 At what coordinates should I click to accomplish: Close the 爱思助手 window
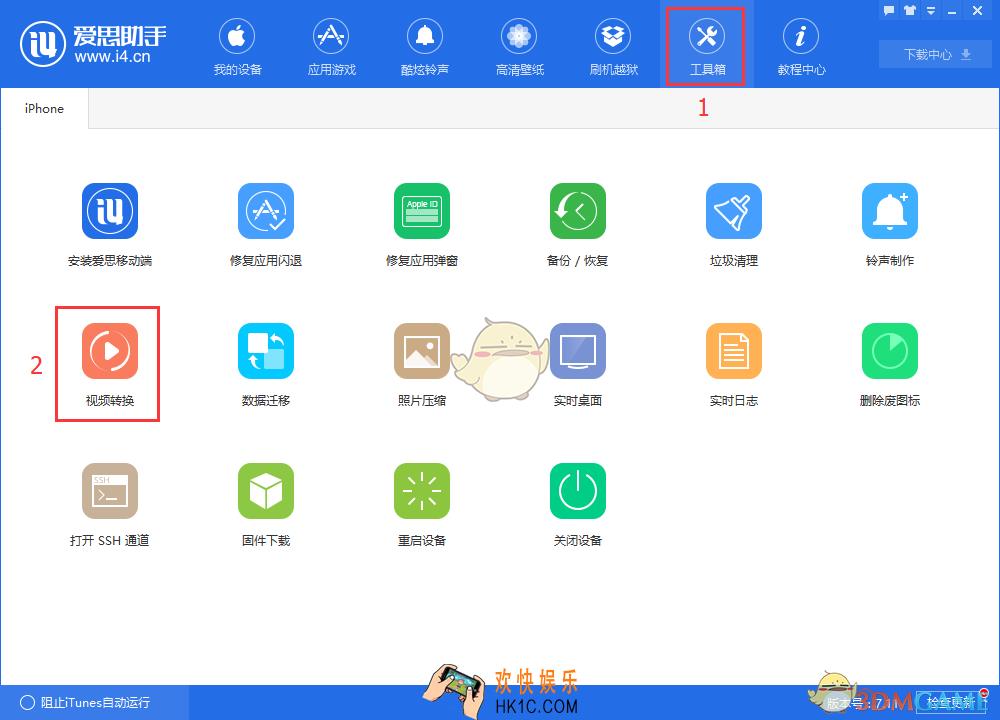tap(978, 10)
